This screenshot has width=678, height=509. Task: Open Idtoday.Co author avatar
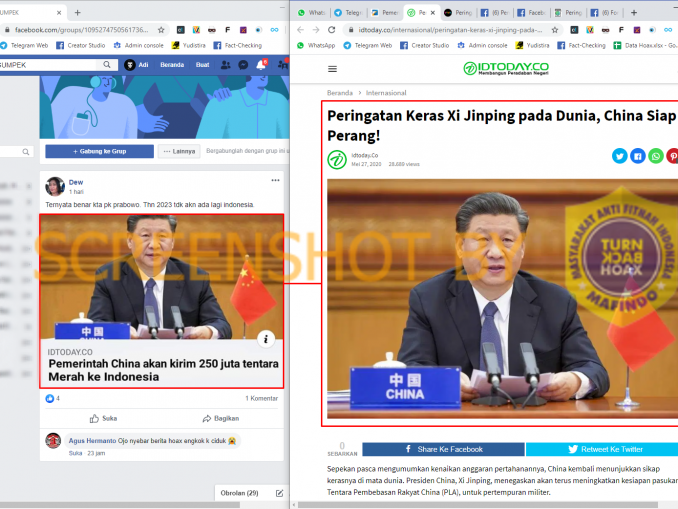pyautogui.click(x=337, y=160)
